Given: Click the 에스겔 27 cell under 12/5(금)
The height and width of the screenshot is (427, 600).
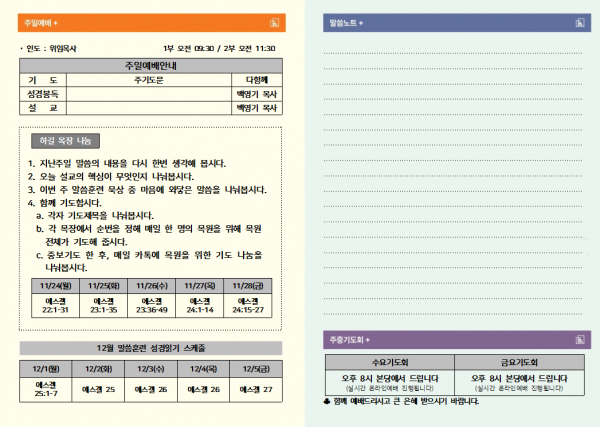Looking at the screenshot, I should [x=254, y=389].
